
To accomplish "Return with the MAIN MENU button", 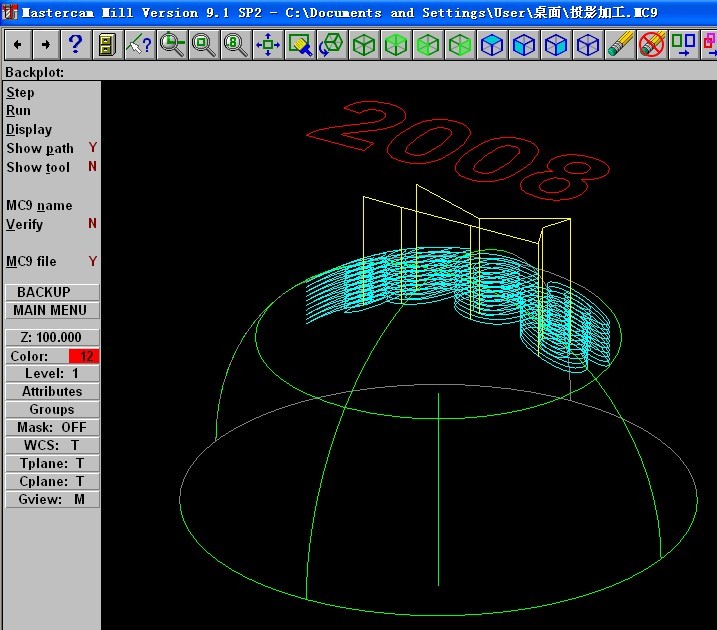I will (52, 310).
